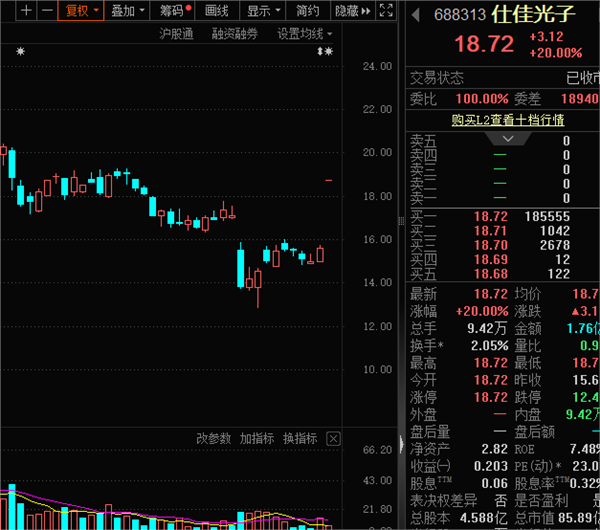Open the 显示 display menu
The image size is (600, 530).
[263, 11]
